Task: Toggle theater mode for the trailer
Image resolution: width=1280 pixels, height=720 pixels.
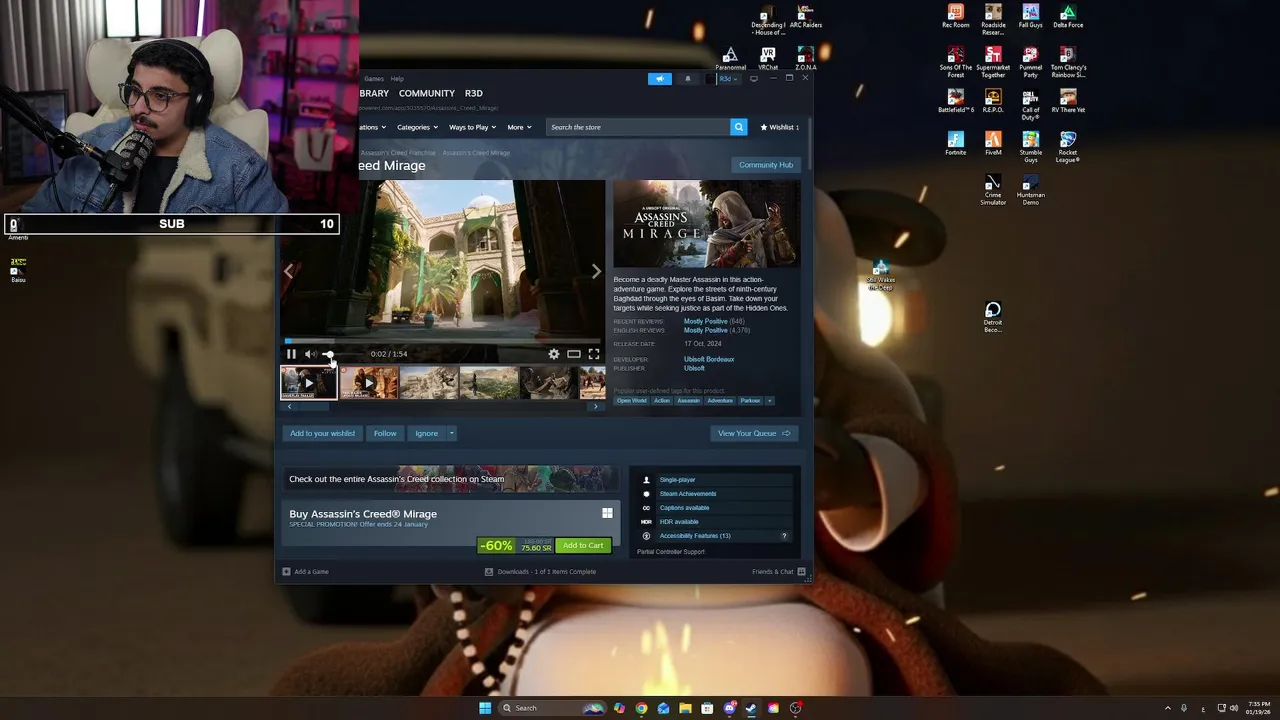Action: (x=574, y=354)
